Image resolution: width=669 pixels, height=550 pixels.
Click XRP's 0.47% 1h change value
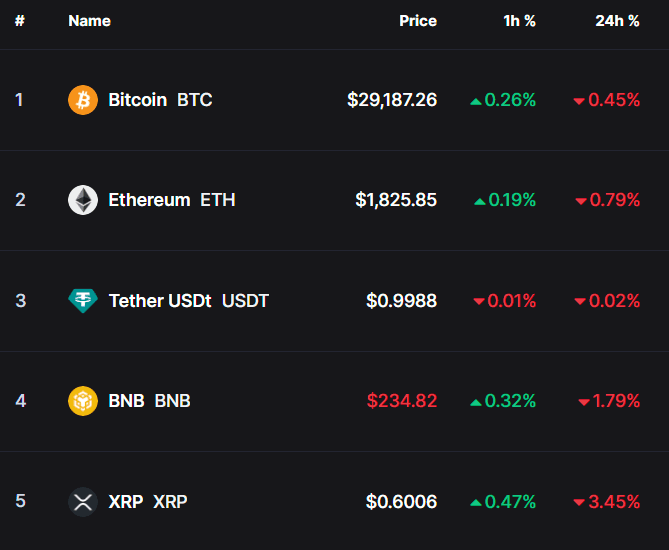pos(510,501)
